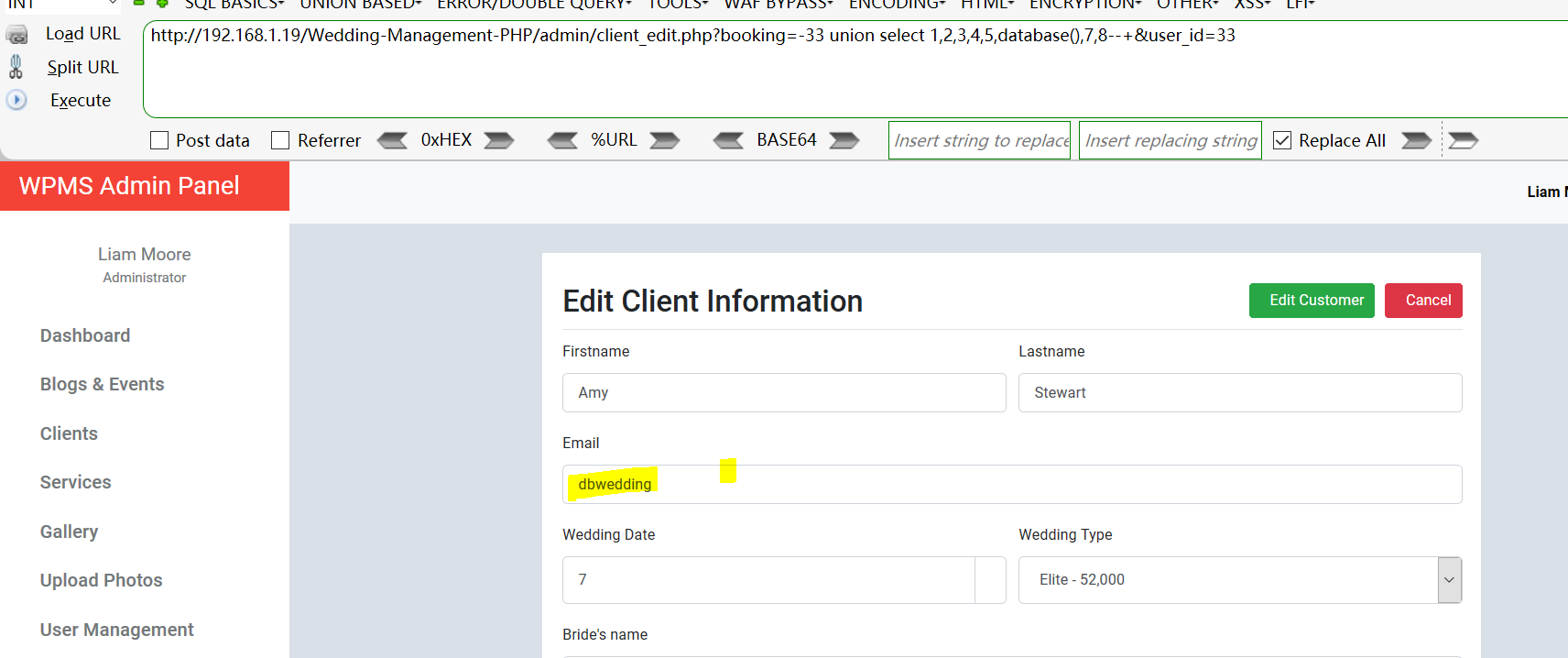The width and height of the screenshot is (1568, 658).
Task: Click the dark arrow after Replace All
Action: click(x=1416, y=140)
